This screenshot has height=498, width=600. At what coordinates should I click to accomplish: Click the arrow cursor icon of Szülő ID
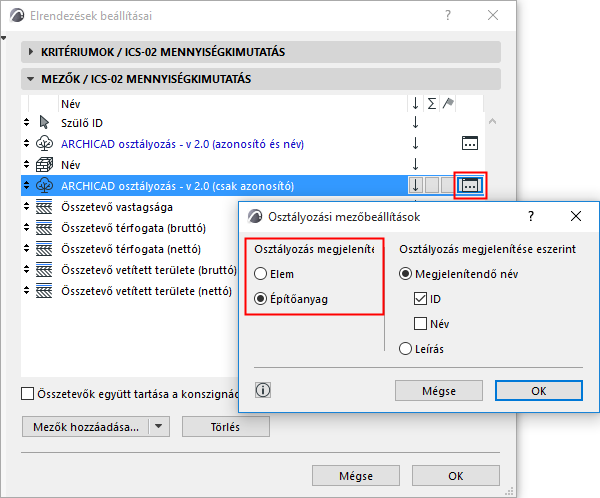coord(44,122)
